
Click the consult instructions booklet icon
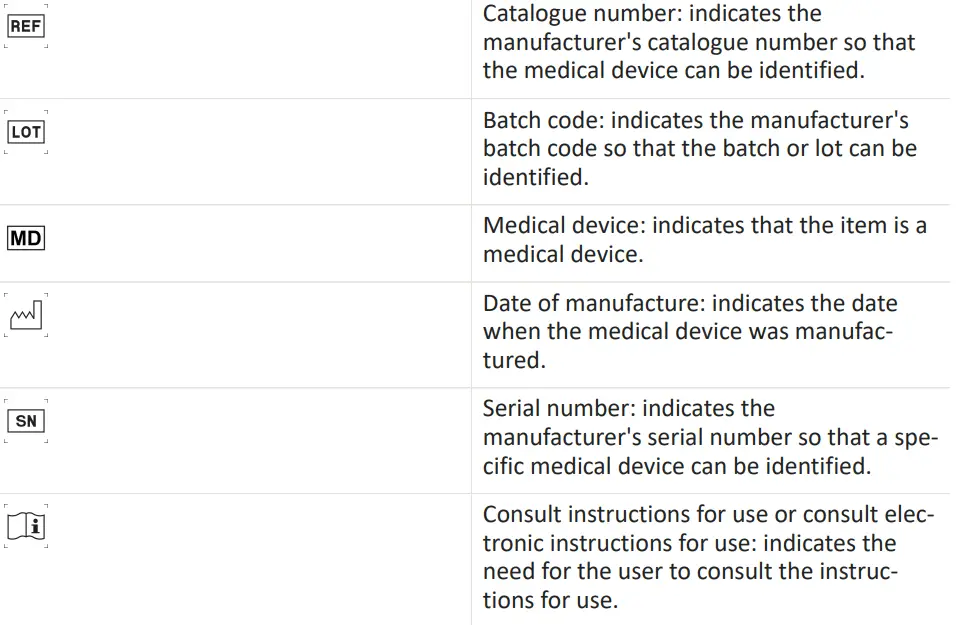click(26, 527)
